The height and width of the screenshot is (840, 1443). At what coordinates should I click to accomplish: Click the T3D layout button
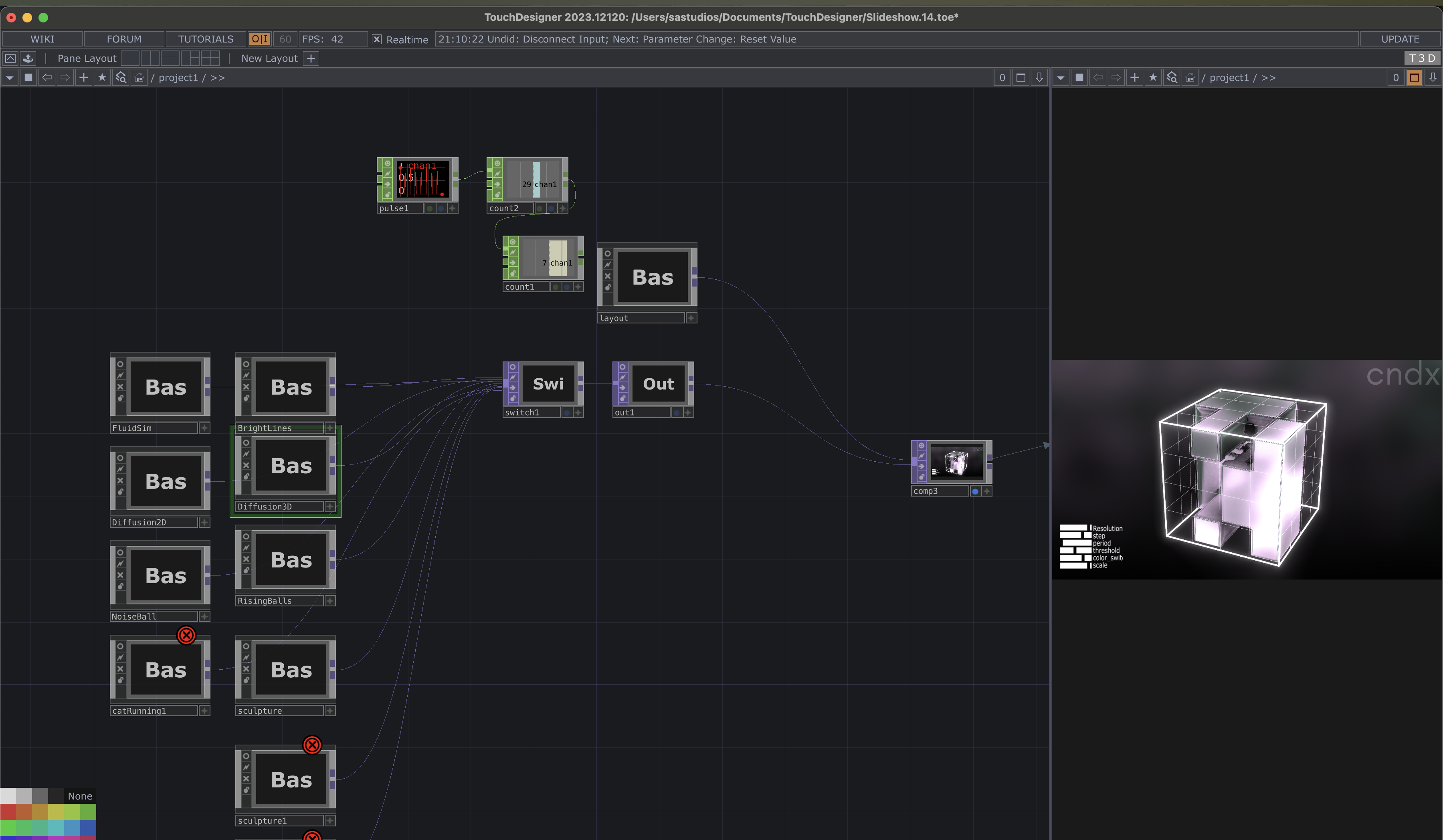click(1422, 59)
